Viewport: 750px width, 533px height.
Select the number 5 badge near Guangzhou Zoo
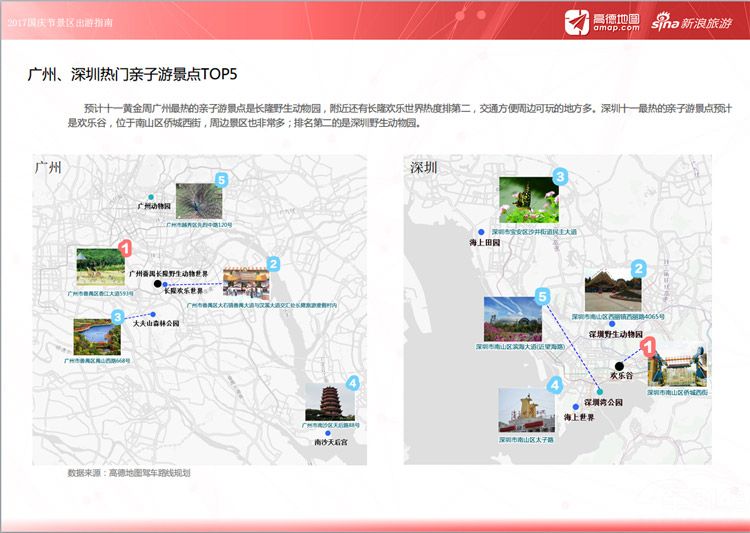[222, 180]
